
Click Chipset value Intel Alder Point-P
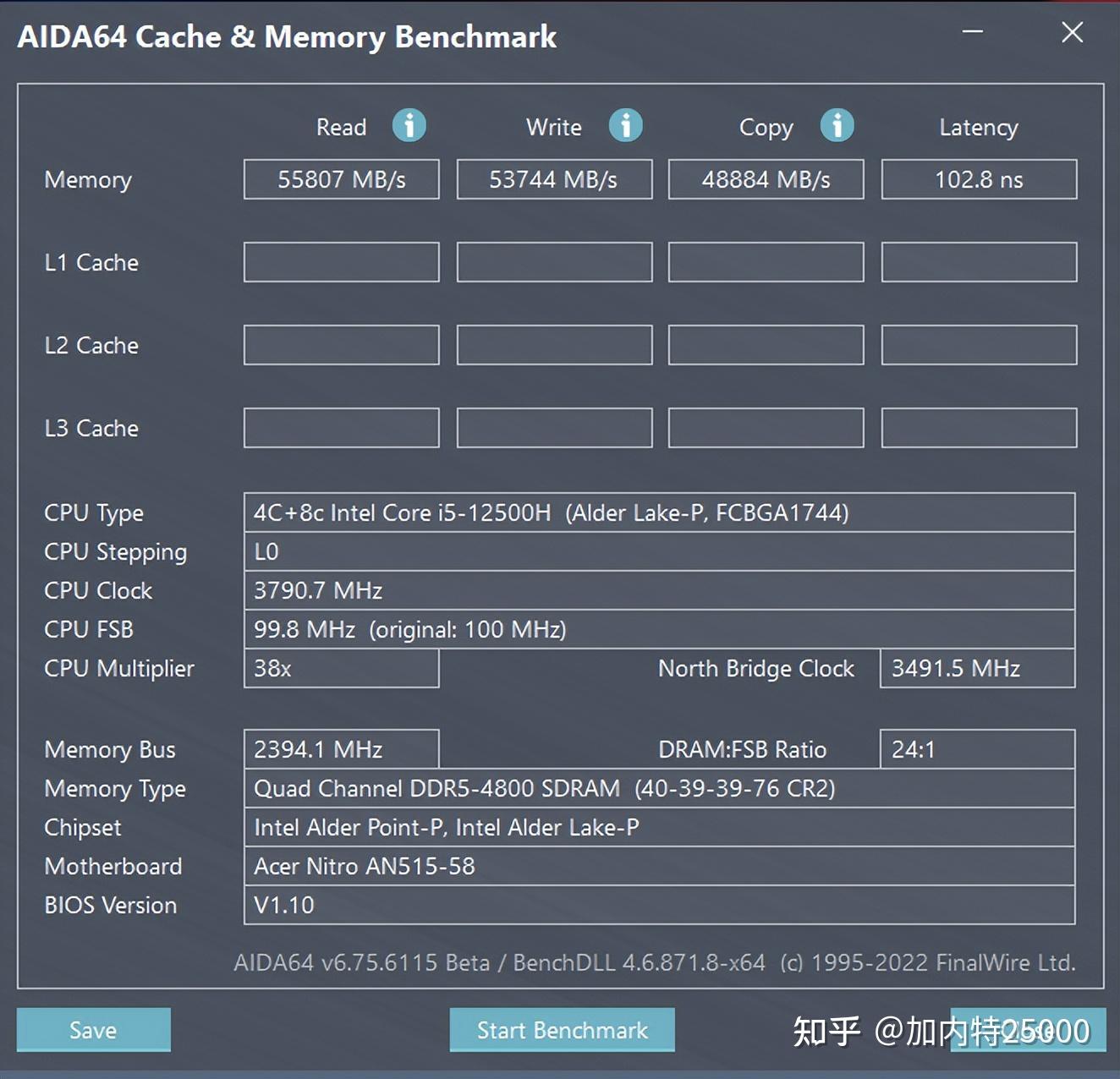click(x=660, y=827)
